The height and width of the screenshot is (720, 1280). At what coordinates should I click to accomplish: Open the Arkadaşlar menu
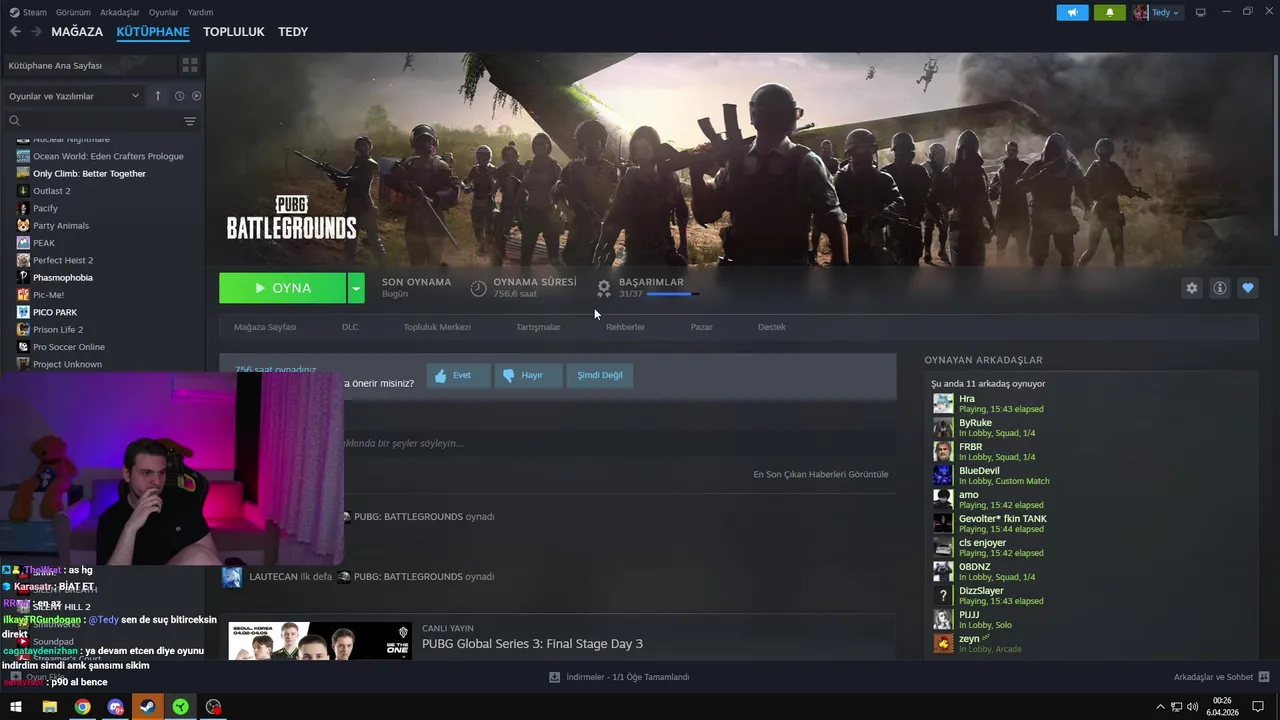pos(120,12)
